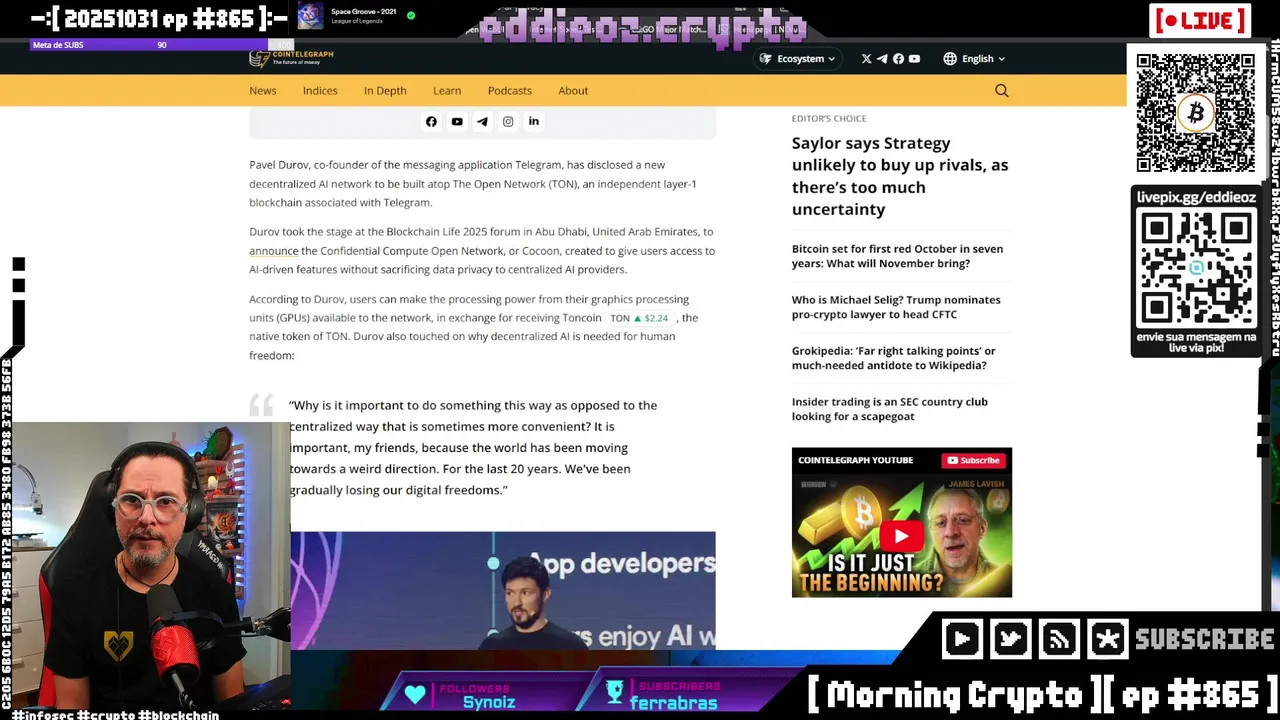Open the Facebook icon in top header

pos(898,59)
